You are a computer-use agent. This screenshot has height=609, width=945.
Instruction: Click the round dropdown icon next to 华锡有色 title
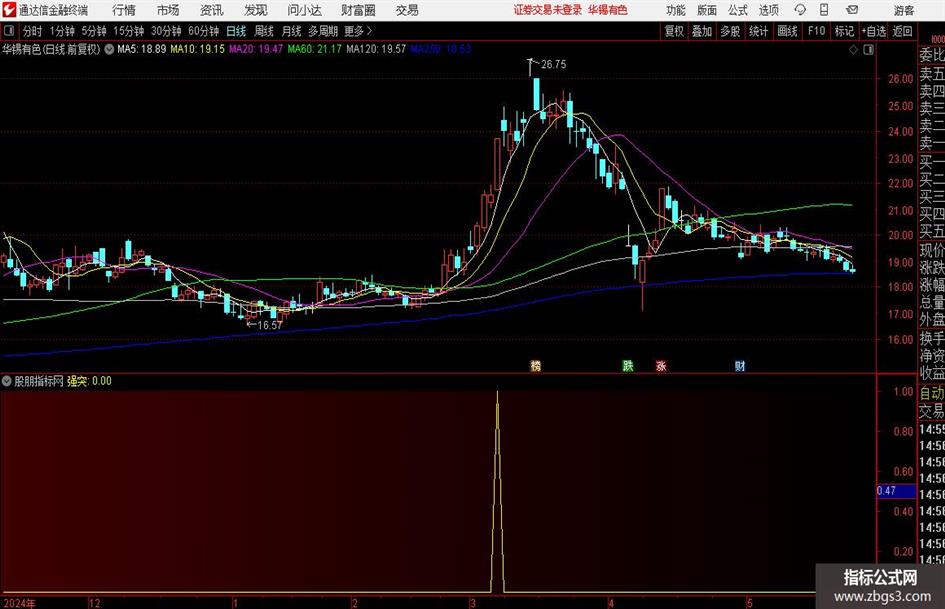pos(109,49)
